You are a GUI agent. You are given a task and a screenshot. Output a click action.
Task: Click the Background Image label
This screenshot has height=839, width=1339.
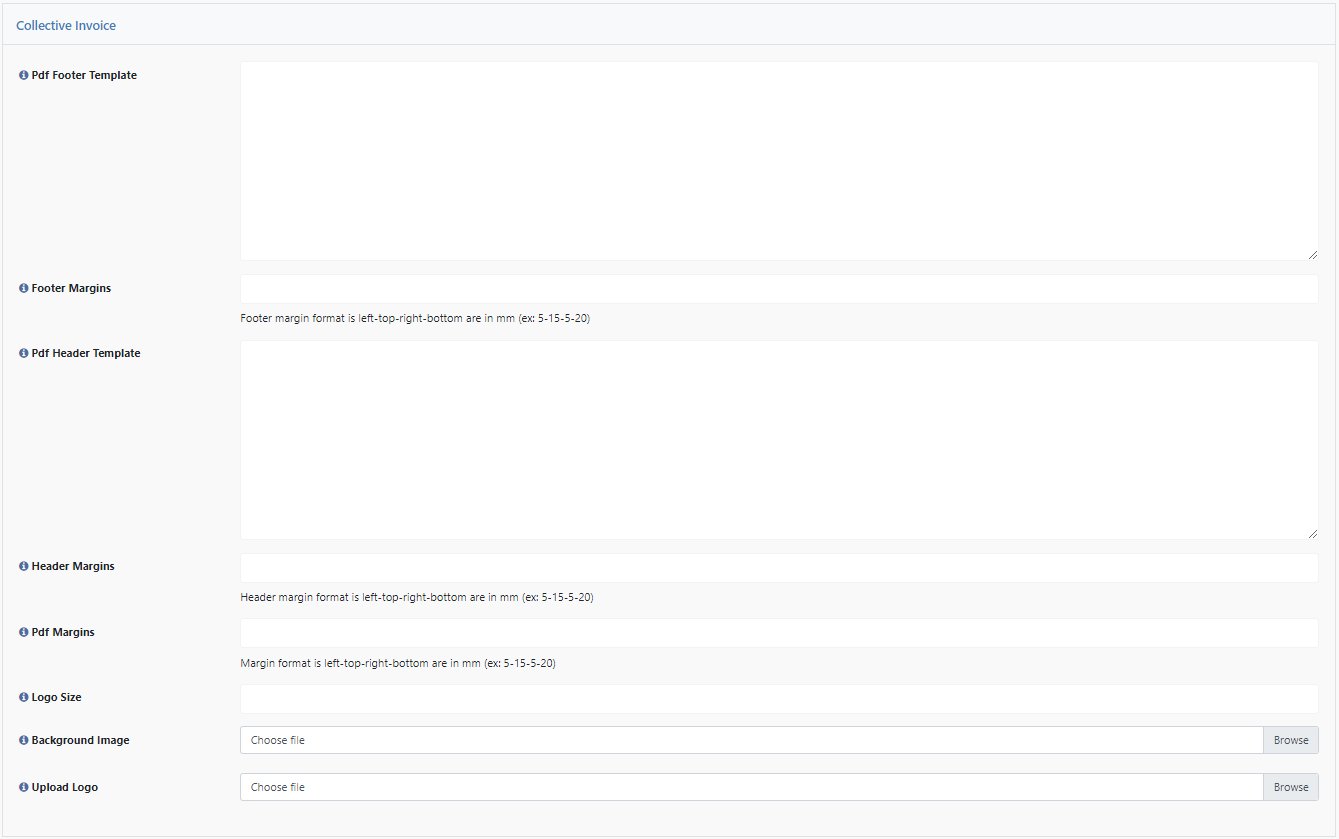click(80, 740)
